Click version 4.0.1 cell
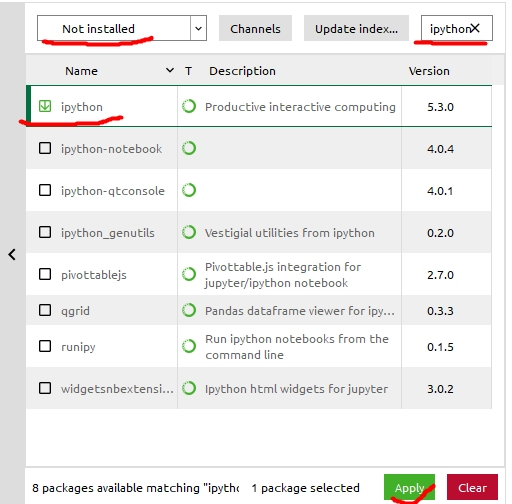512x504 pixels. pyautogui.click(x=440, y=191)
